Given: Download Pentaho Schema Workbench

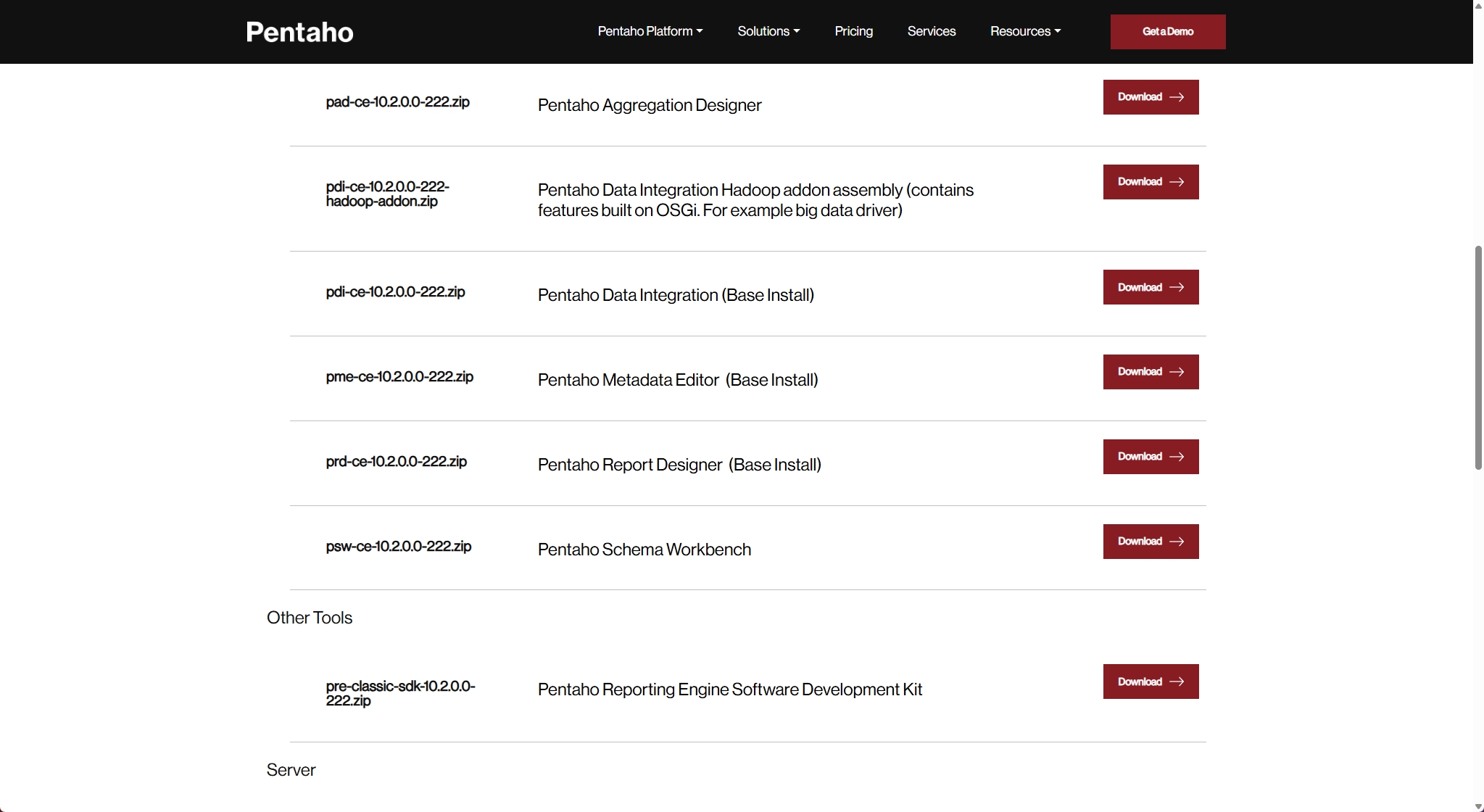Looking at the screenshot, I should tap(1151, 542).
